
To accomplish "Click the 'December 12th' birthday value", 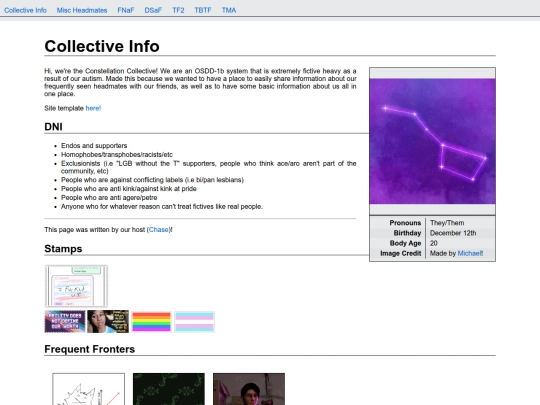I will 453,233.
